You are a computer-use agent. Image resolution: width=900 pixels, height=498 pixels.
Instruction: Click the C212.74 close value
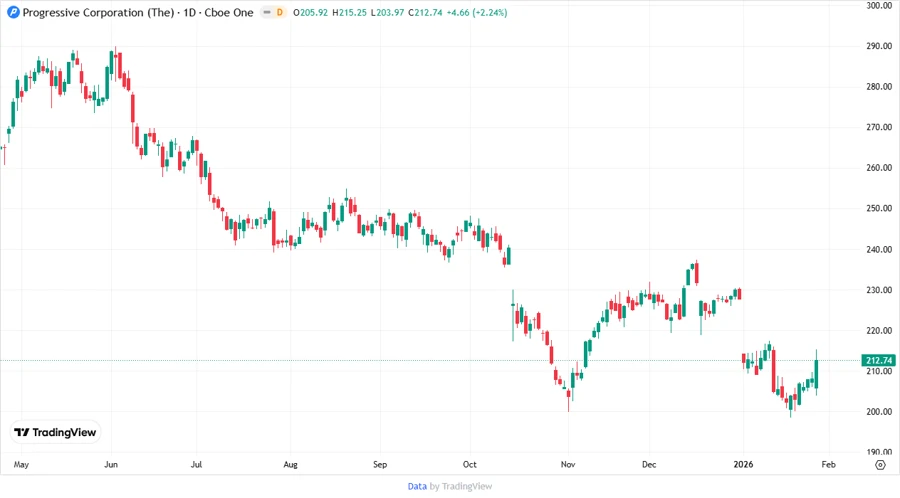point(425,13)
